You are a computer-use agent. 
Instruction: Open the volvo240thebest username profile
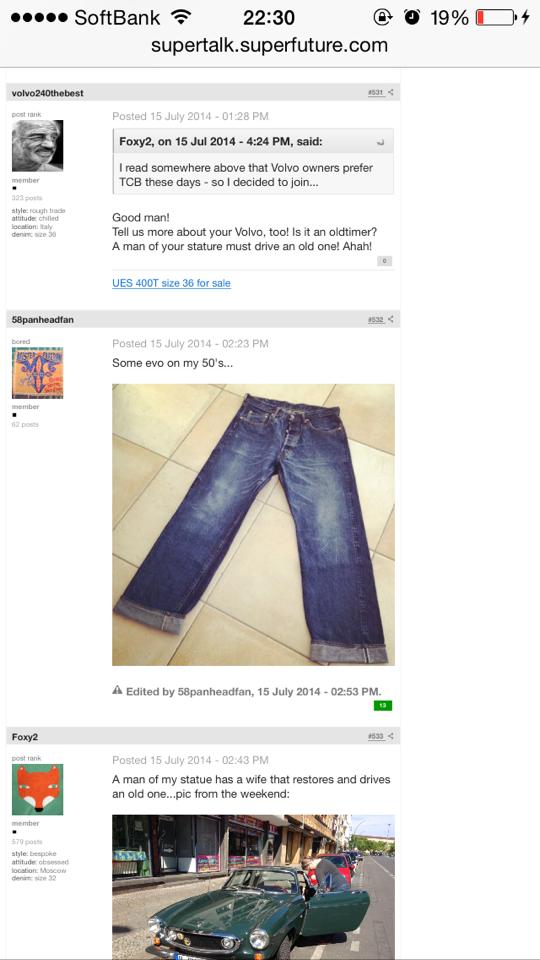point(48,93)
